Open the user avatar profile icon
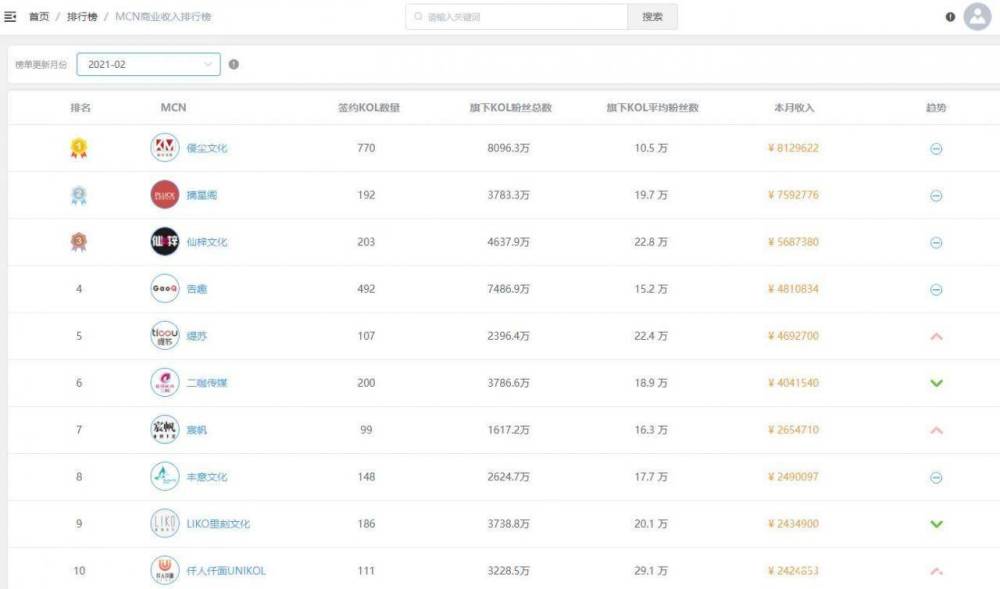 977,17
